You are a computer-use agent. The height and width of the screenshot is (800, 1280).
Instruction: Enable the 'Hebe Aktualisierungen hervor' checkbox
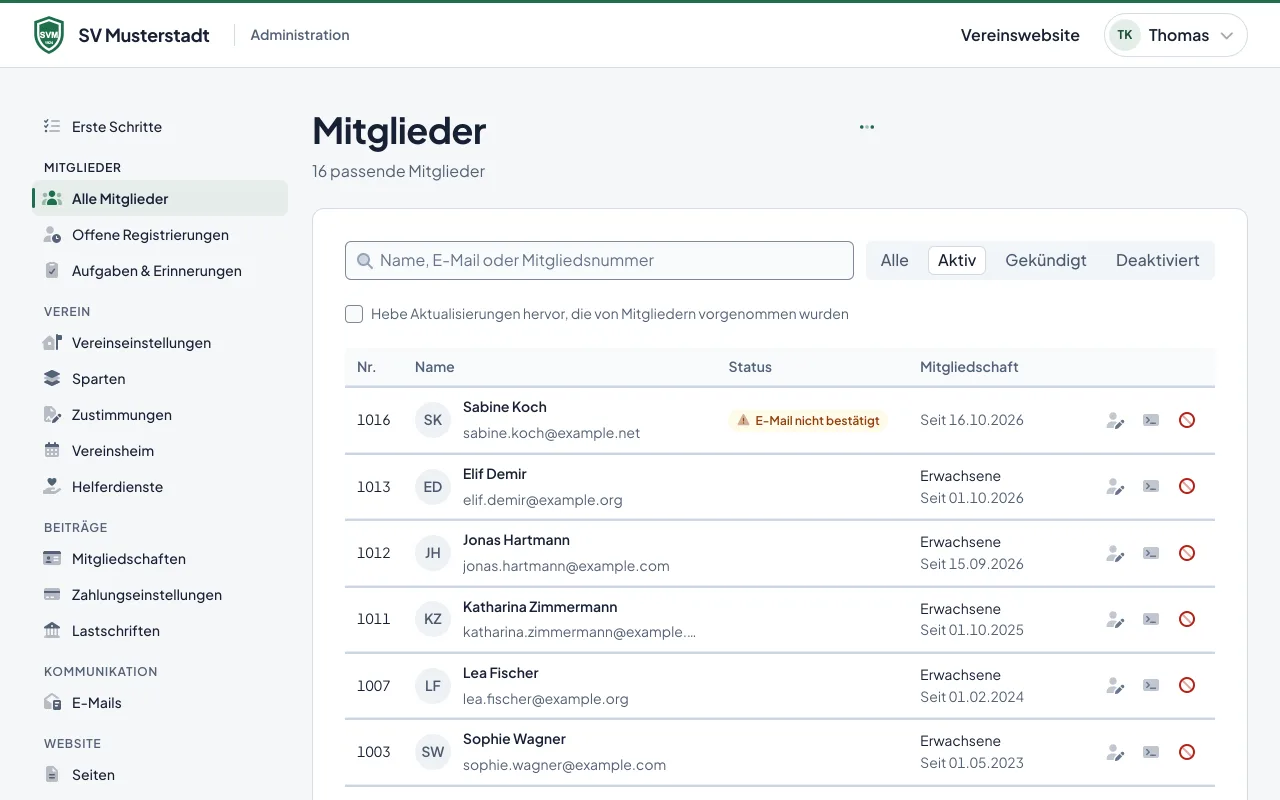[354, 314]
